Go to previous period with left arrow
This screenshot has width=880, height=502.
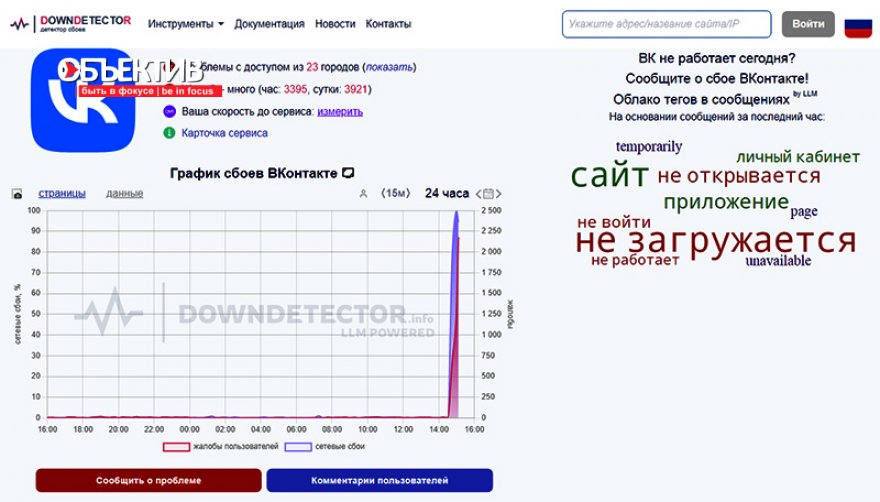[478, 194]
